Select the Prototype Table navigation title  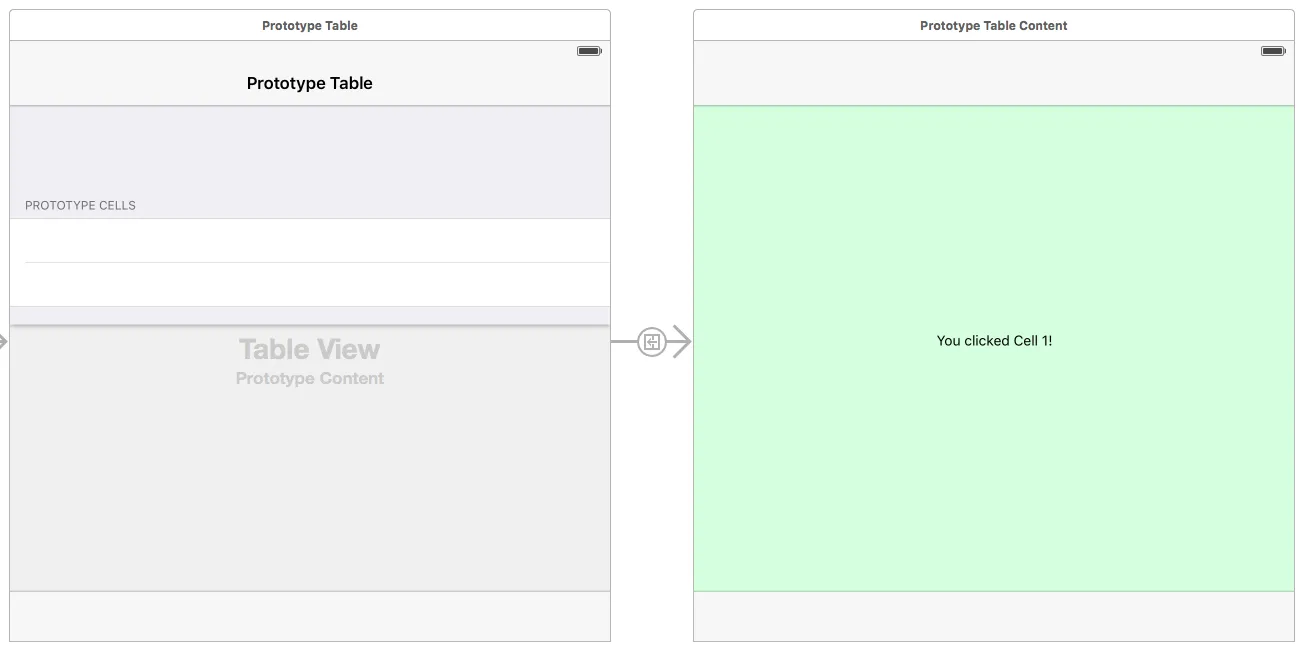pos(310,83)
